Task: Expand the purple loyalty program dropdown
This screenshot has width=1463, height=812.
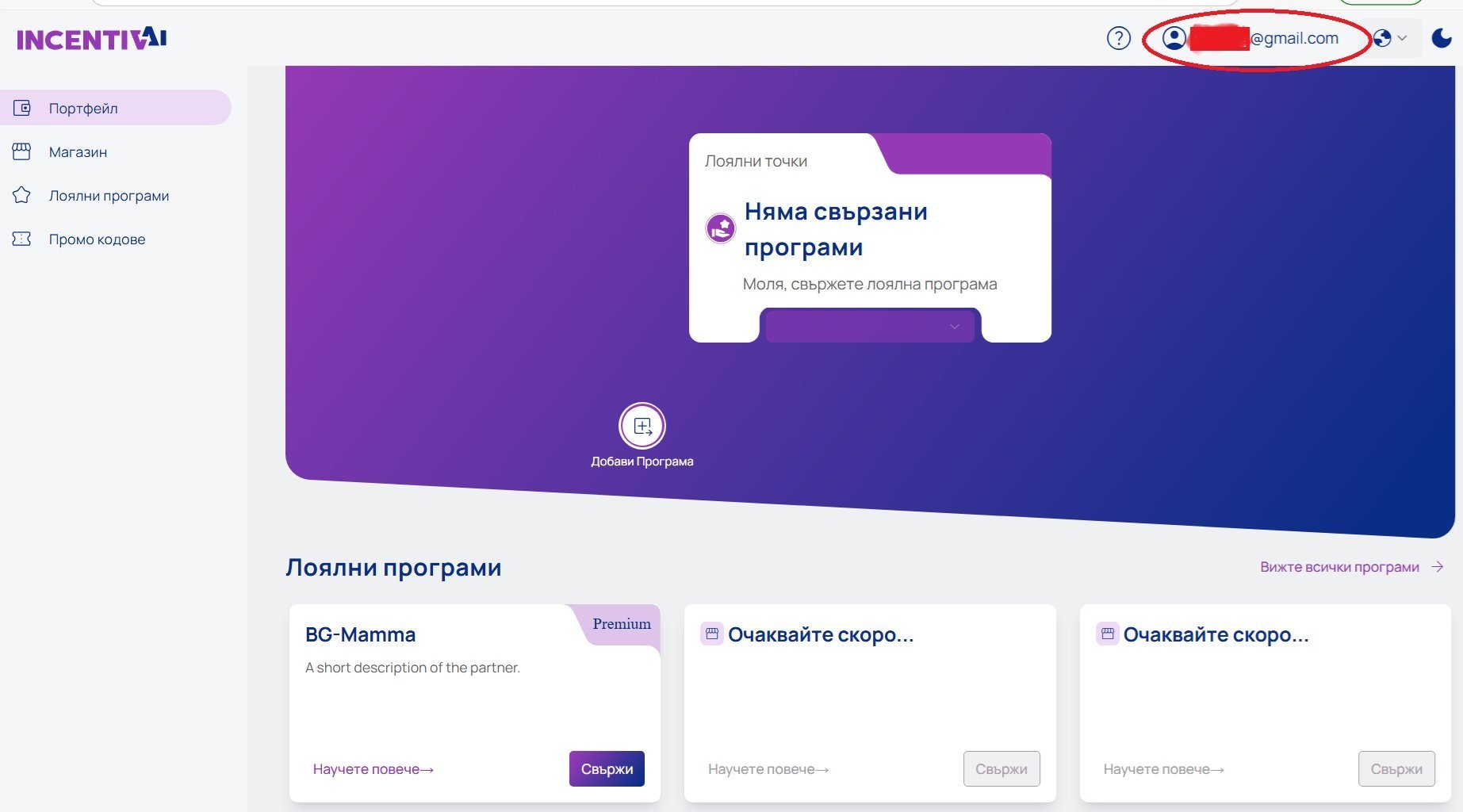Action: [x=870, y=327]
